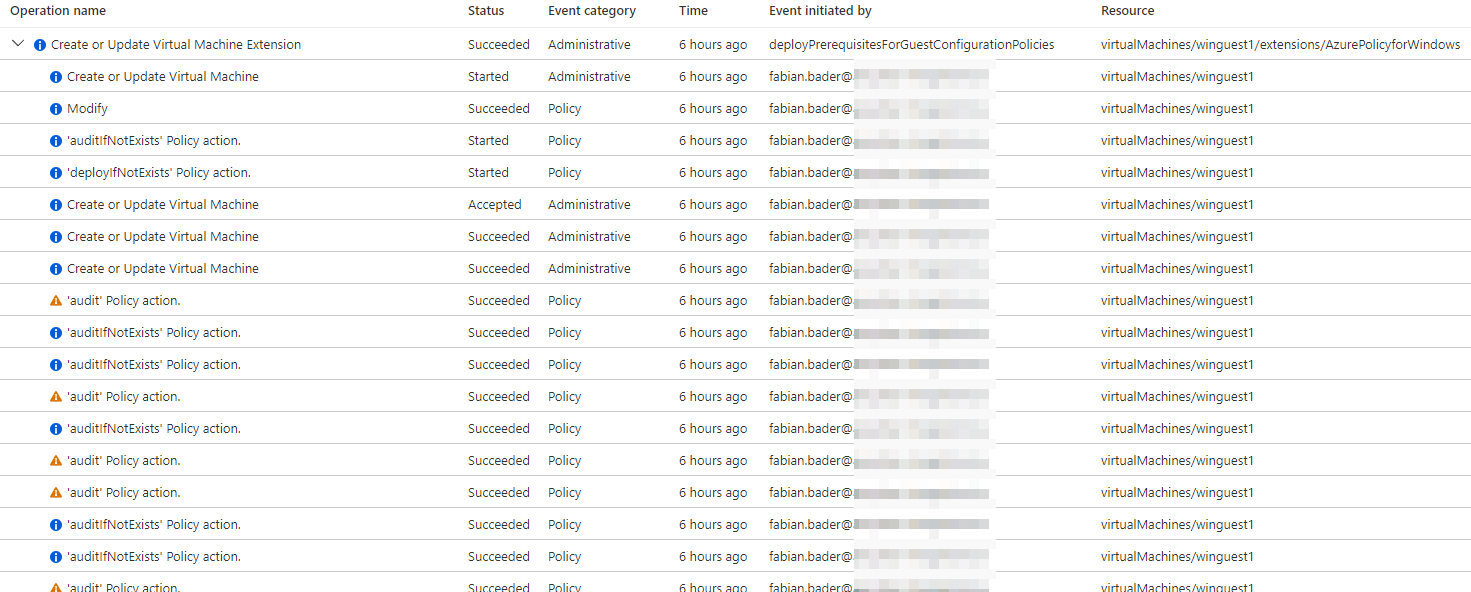Sort by the Time column header

coord(693,11)
